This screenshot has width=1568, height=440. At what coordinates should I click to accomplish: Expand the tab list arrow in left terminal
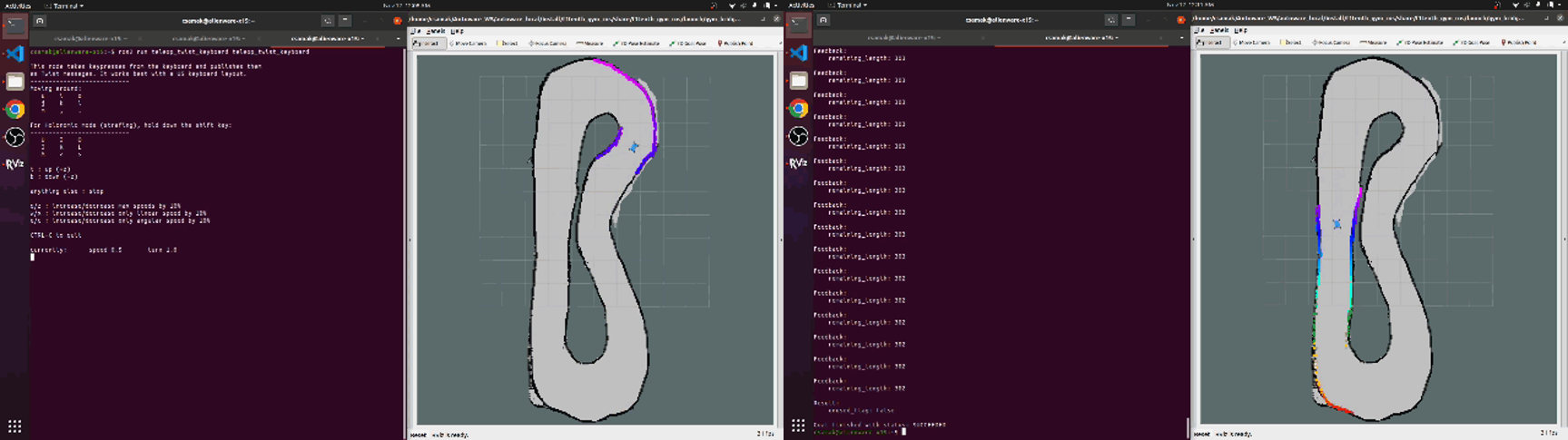click(398, 38)
